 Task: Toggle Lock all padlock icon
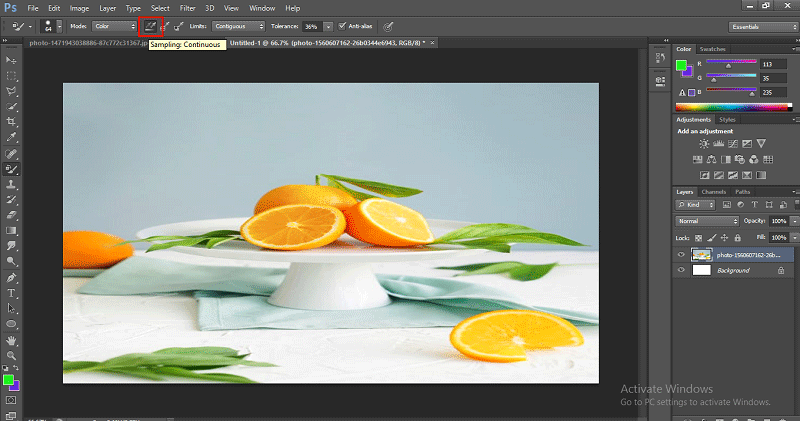point(737,238)
